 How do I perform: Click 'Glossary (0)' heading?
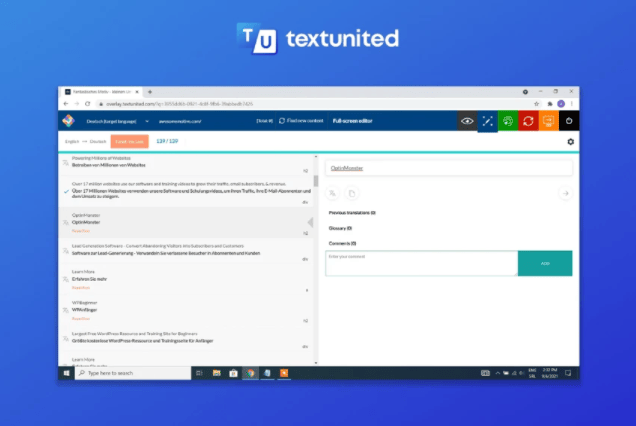pos(340,228)
